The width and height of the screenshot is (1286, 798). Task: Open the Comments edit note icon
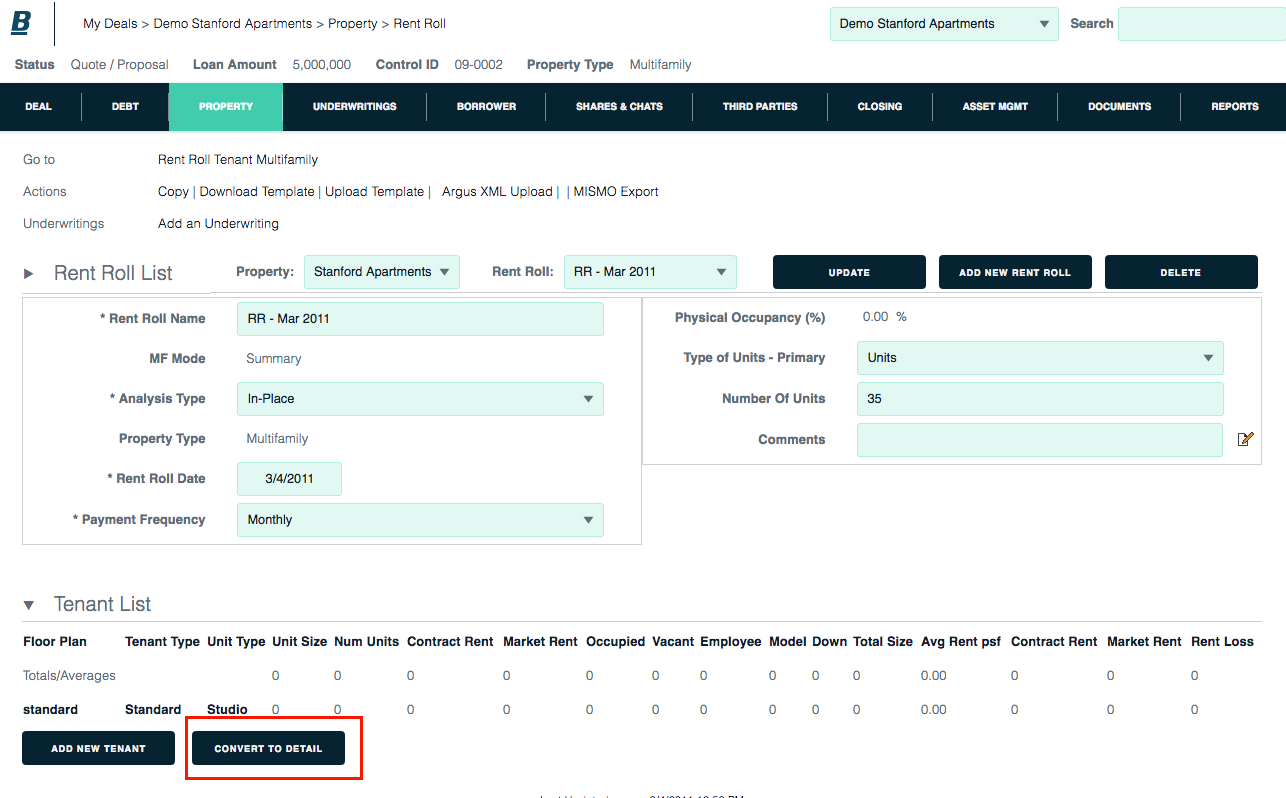[1245, 439]
